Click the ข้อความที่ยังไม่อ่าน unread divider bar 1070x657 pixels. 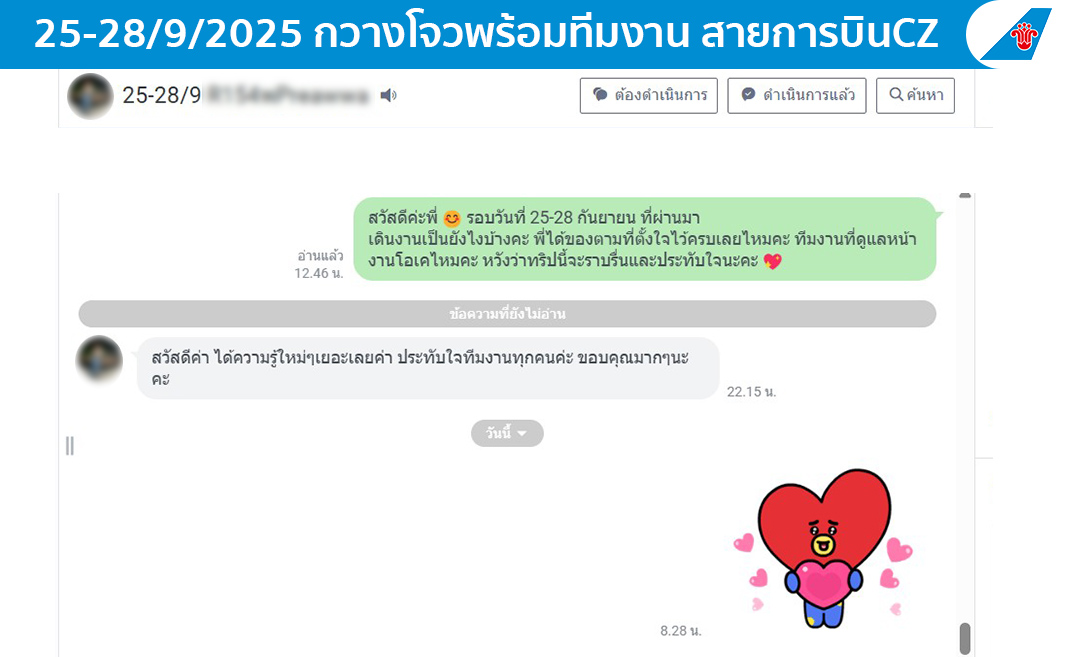(507, 314)
